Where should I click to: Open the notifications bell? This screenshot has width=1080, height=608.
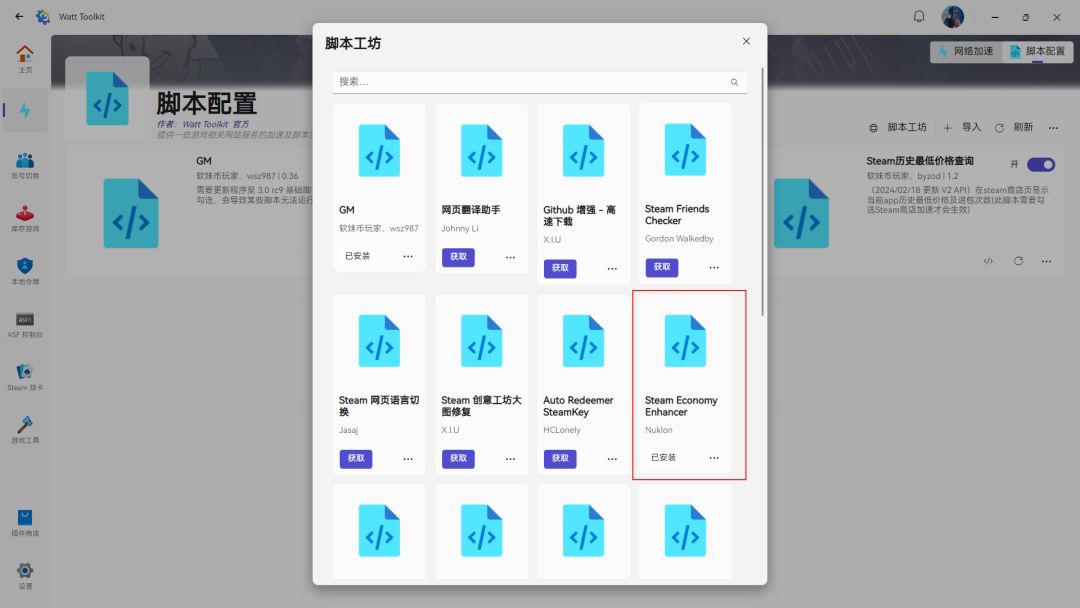[919, 16]
